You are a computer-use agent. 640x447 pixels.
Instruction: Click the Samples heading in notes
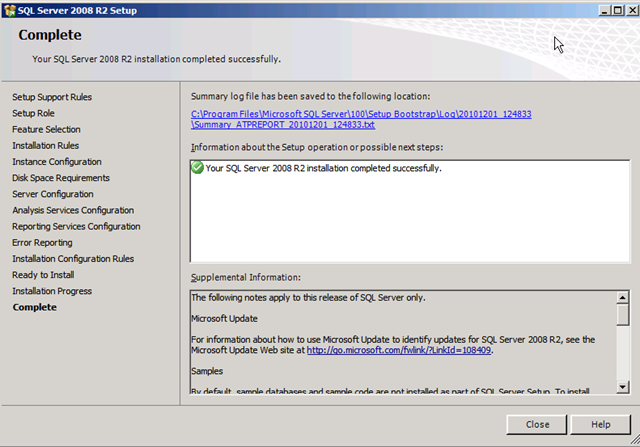coord(207,371)
